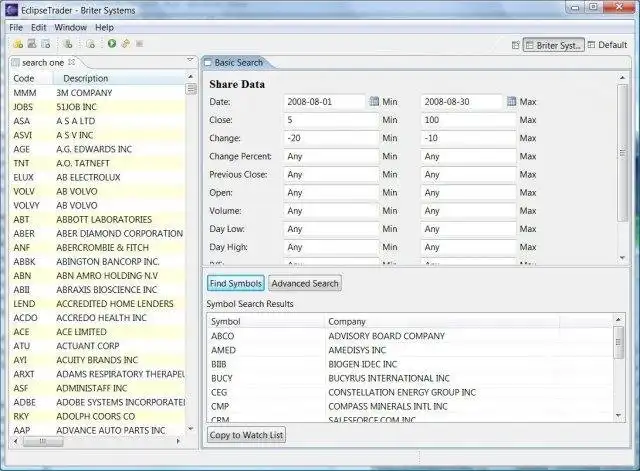
Task: Click the Close Max field containing 100
Action: click(x=468, y=120)
